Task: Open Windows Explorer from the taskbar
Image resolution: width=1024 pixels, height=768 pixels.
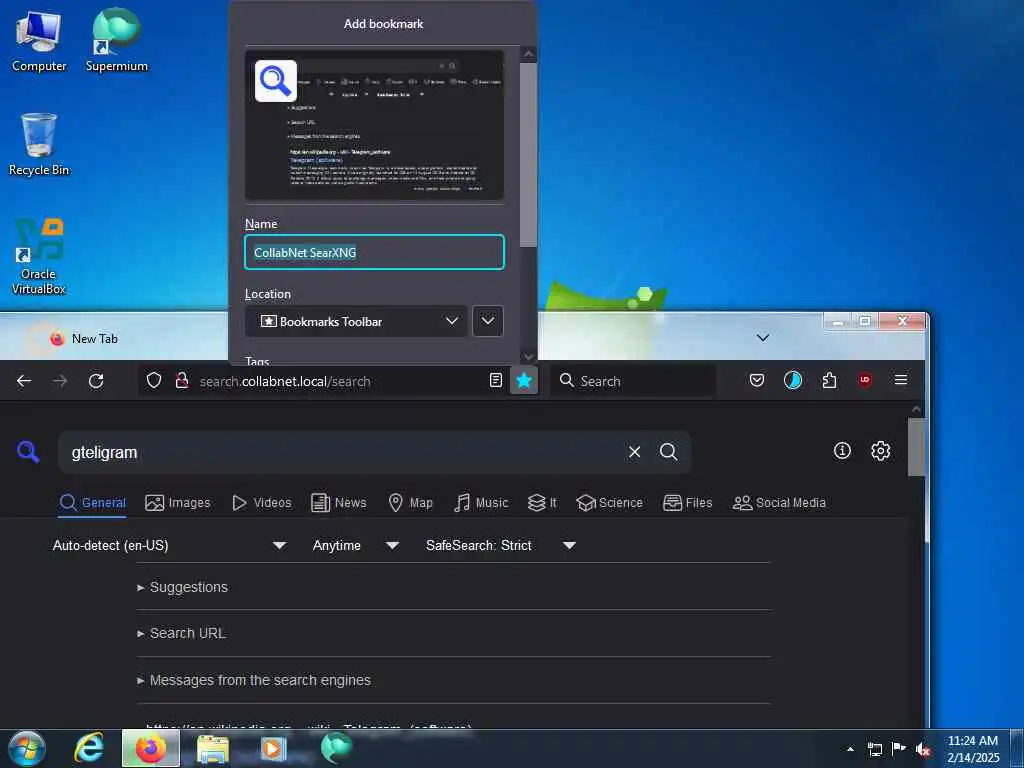Action: (x=213, y=750)
